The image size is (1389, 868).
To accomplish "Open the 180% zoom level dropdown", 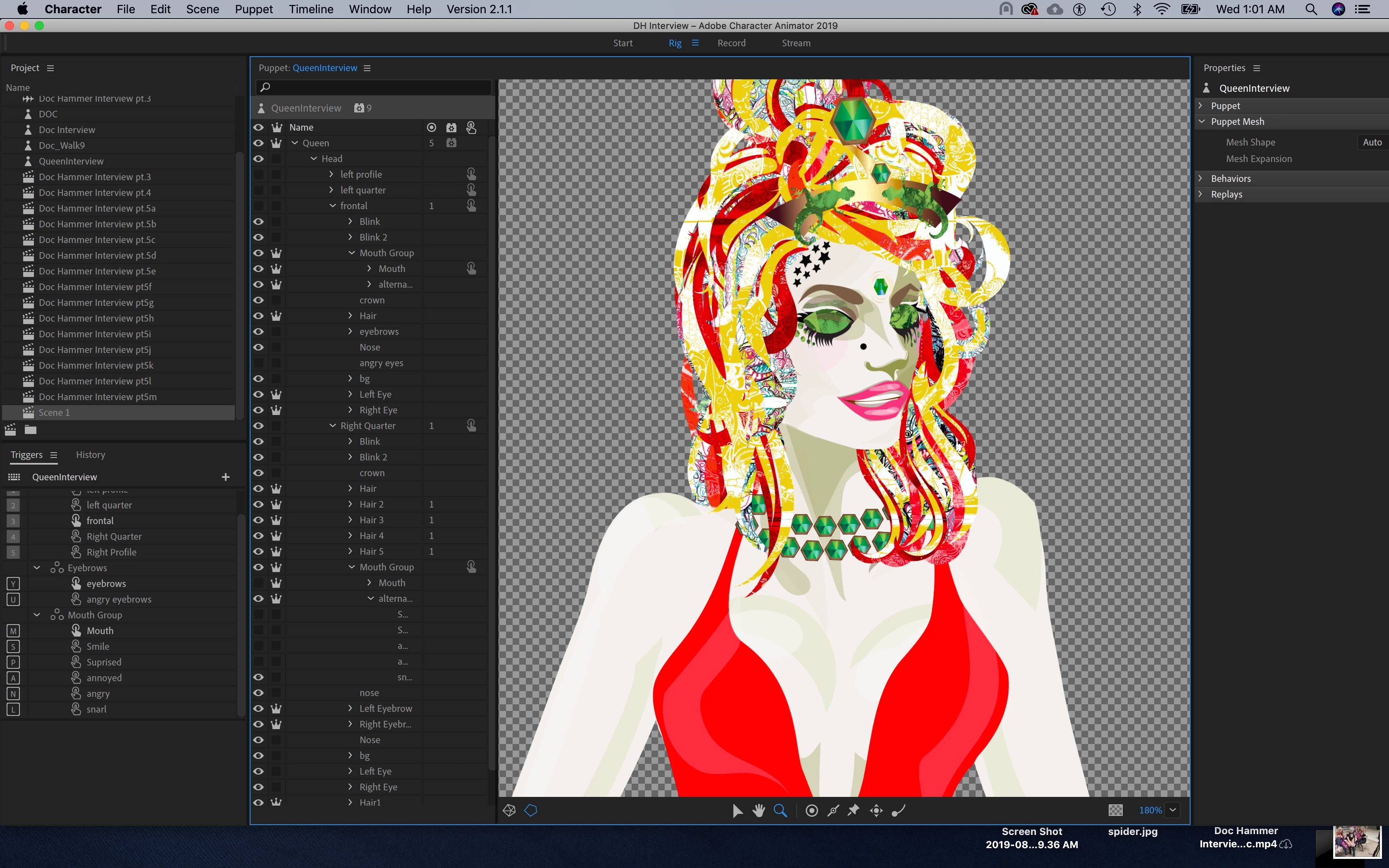I will (1173, 810).
